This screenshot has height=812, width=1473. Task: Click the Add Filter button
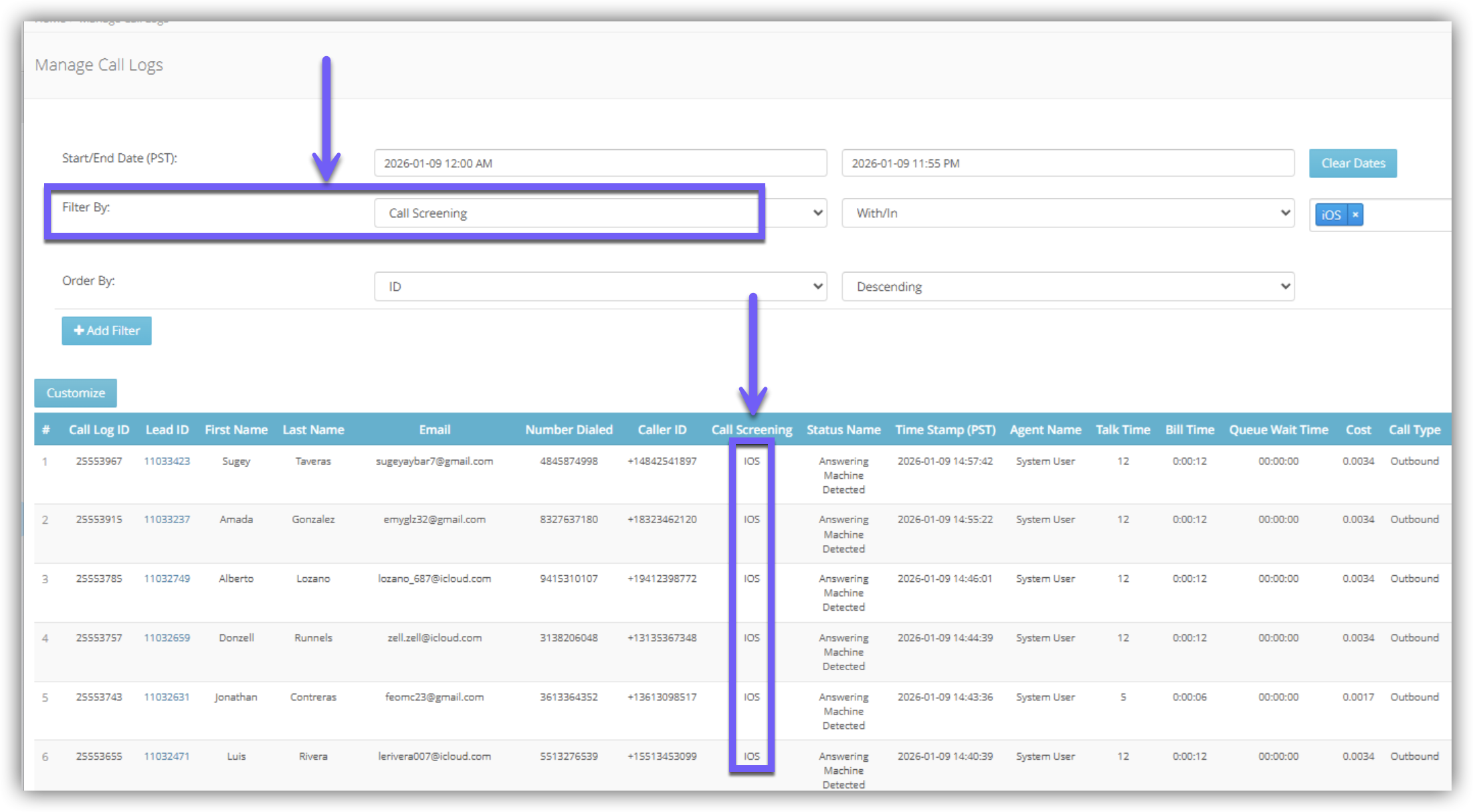(x=107, y=330)
